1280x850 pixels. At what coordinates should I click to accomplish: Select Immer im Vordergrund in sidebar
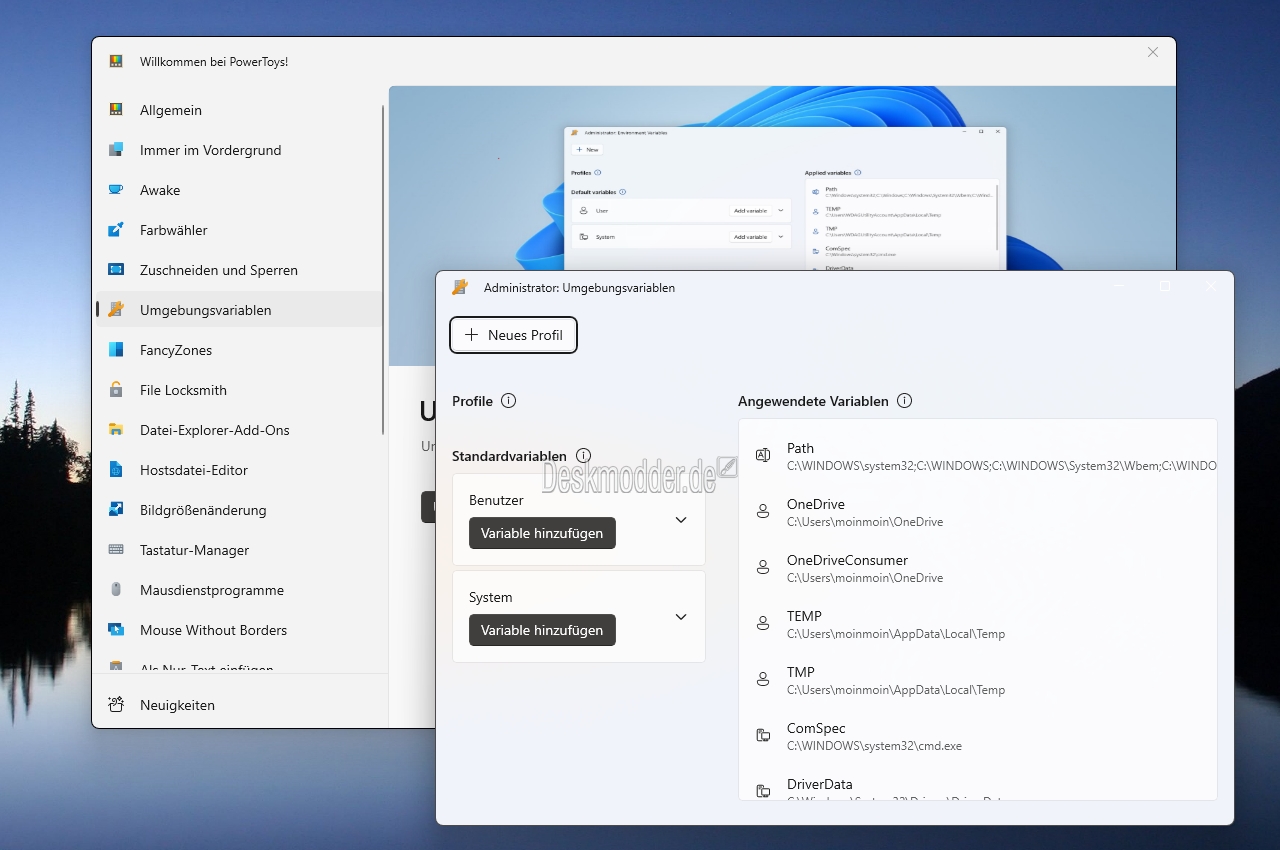click(239, 150)
